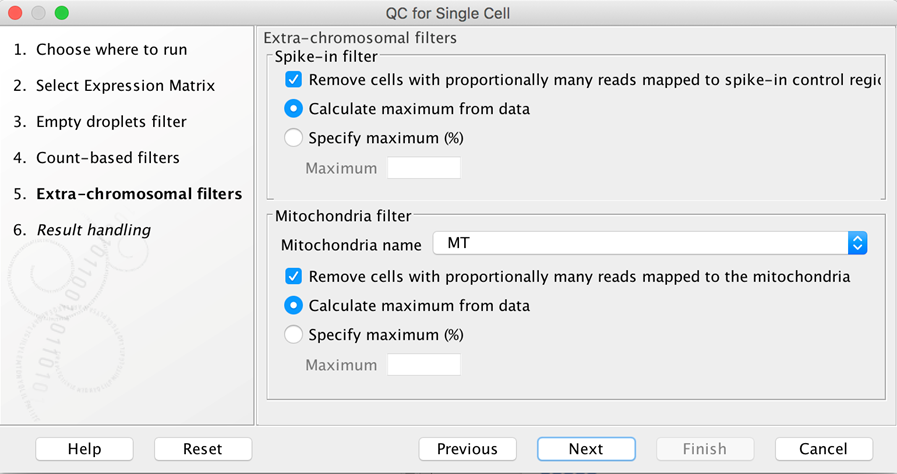Go to Choose where to run step
This screenshot has width=897, height=474.
click(x=111, y=50)
